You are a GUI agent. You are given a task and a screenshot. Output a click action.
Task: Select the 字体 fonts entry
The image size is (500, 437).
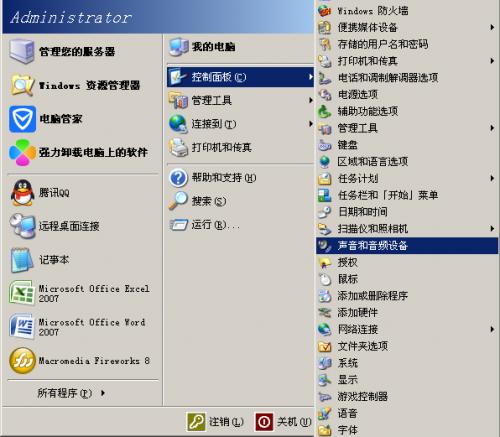click(x=407, y=430)
